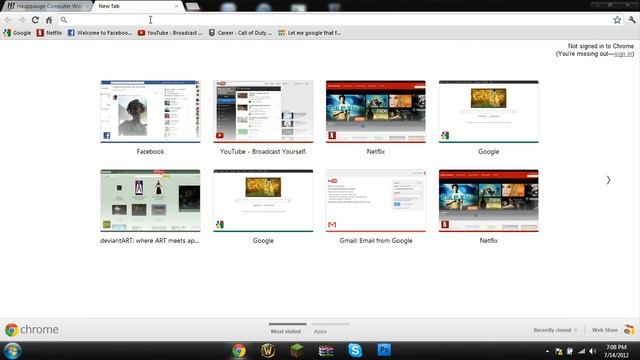
Task: Open the Windows Start menu
Action: (12, 351)
